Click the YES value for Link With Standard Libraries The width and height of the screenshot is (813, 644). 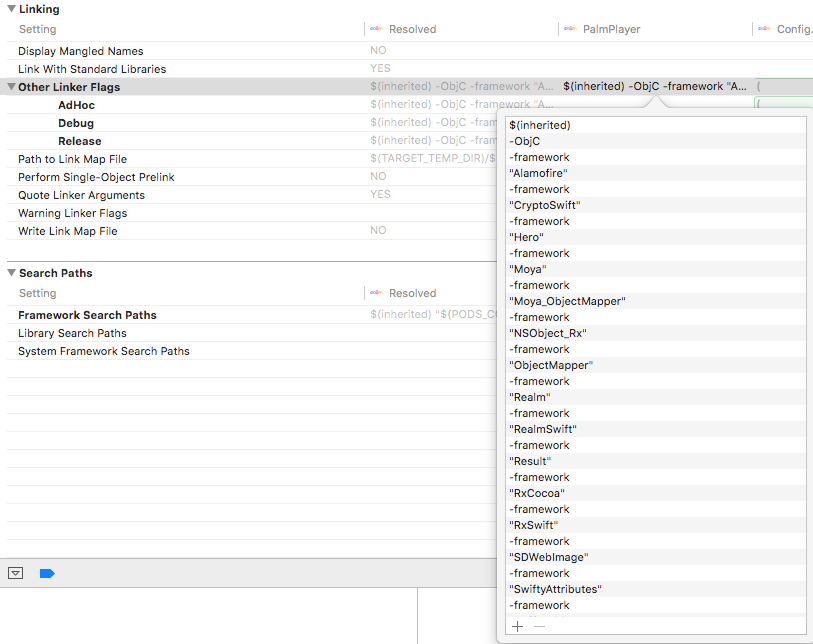point(380,68)
